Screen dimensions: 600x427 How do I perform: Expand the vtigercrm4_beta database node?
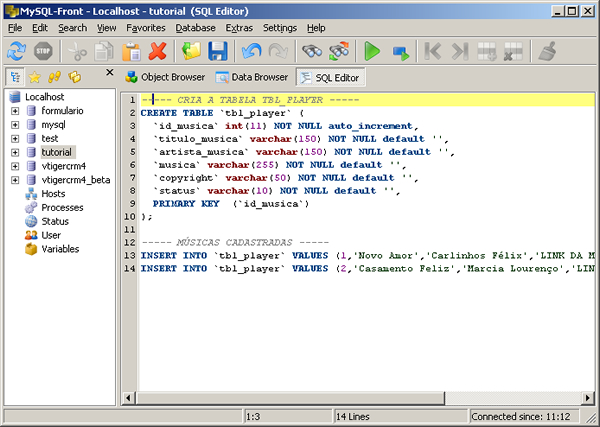(15, 180)
